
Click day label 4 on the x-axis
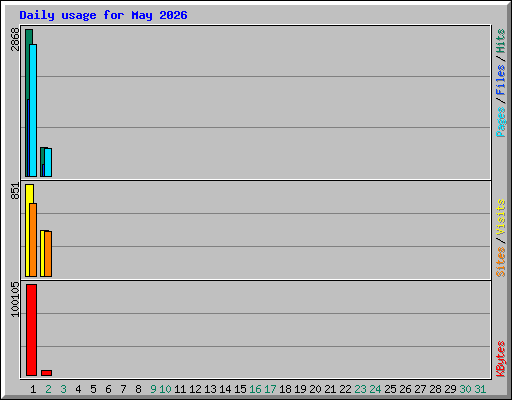point(78,389)
